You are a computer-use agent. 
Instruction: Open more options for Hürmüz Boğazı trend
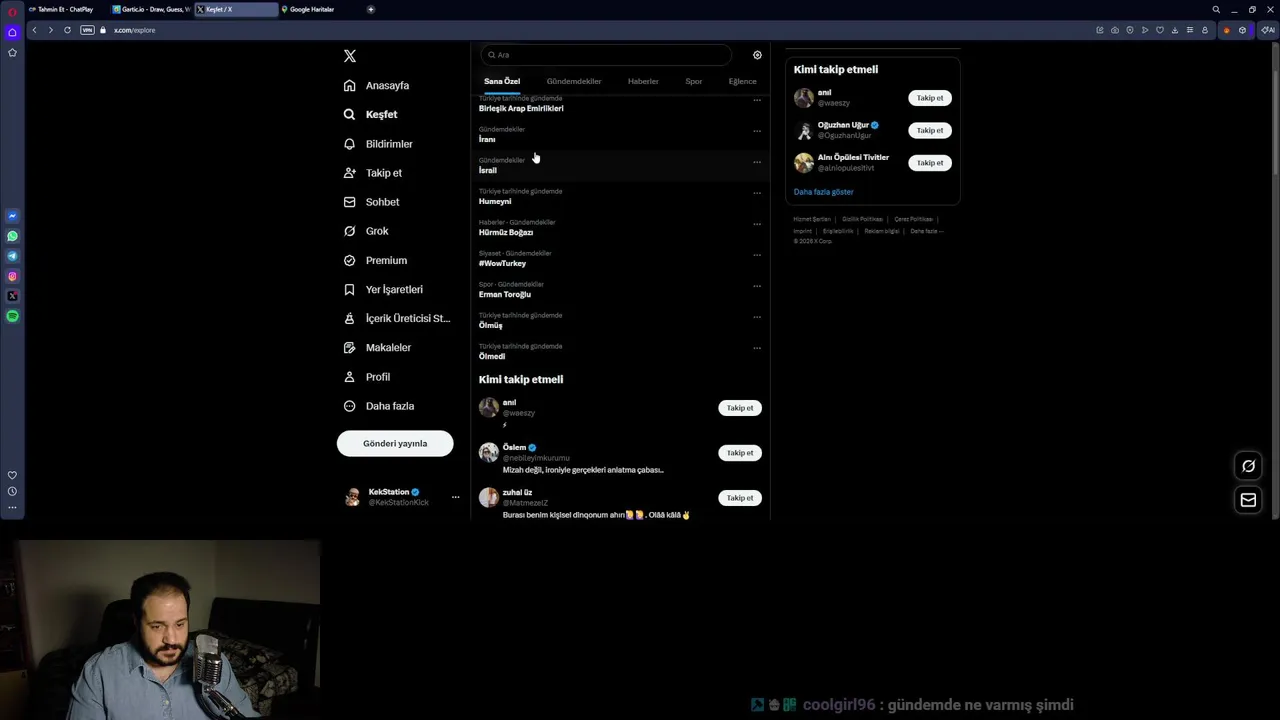pos(757,224)
